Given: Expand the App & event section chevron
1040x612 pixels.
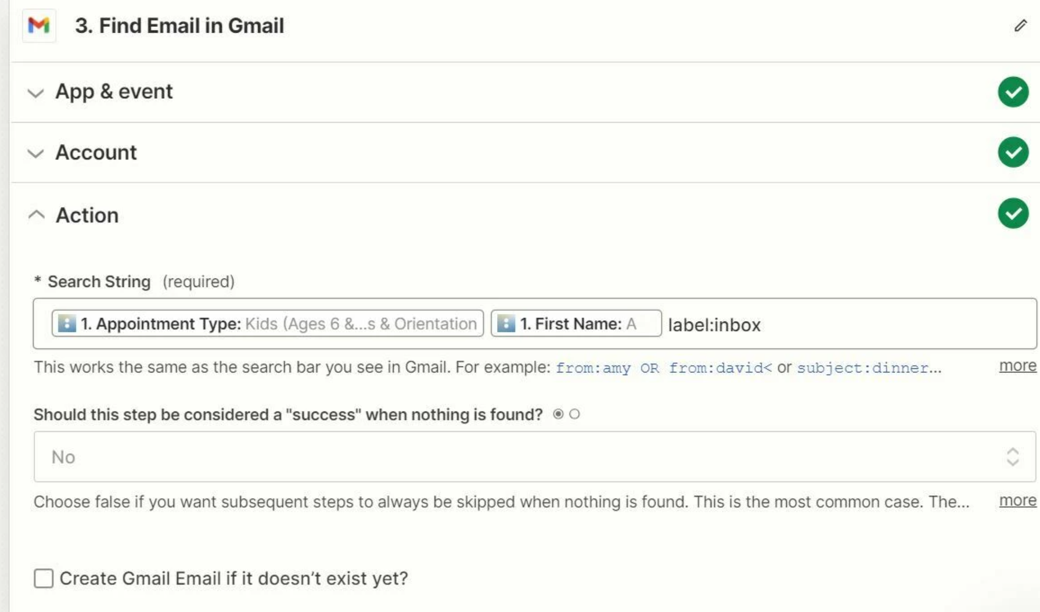Looking at the screenshot, I should pyautogui.click(x=36, y=93).
